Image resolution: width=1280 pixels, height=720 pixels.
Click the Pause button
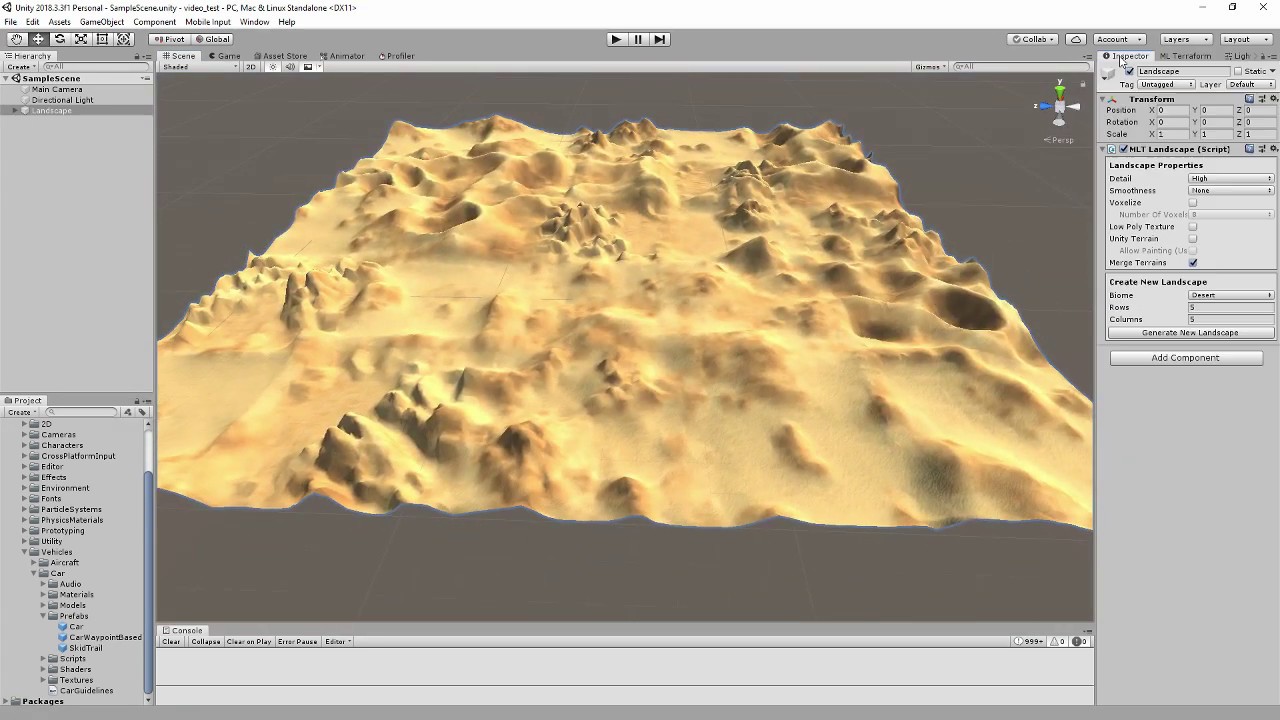point(638,39)
